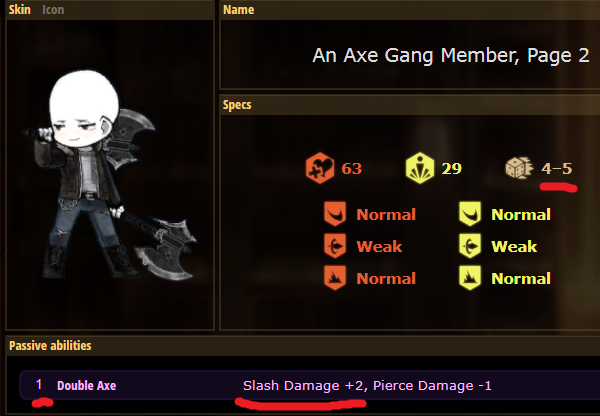The image size is (600, 416).
Task: Click the yellow Weak pierce stagger label
Action: [514, 246]
